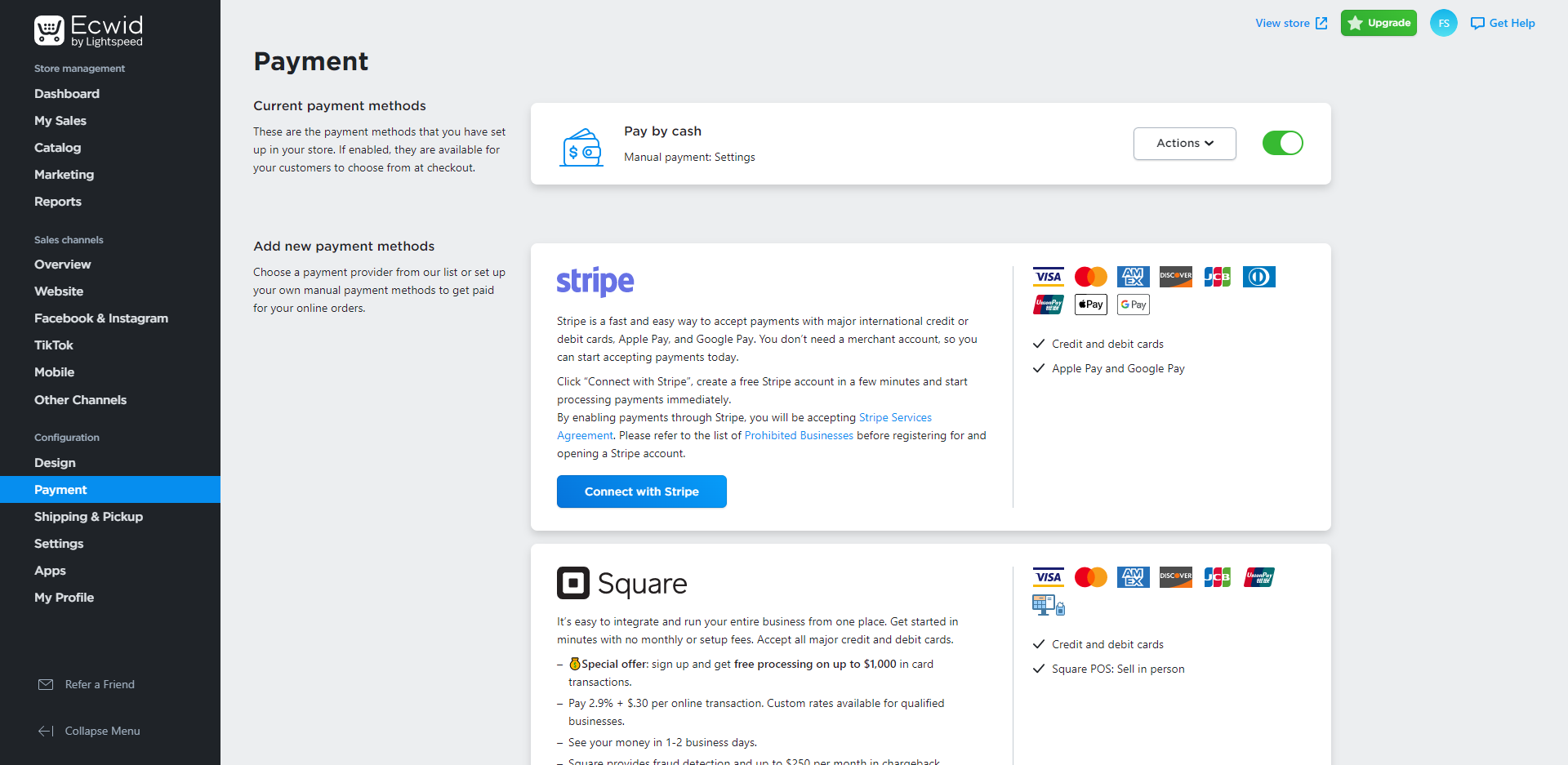Click the Diners Club icon in Stripe card
Screen dimensions: 1568x765
coord(1259,277)
